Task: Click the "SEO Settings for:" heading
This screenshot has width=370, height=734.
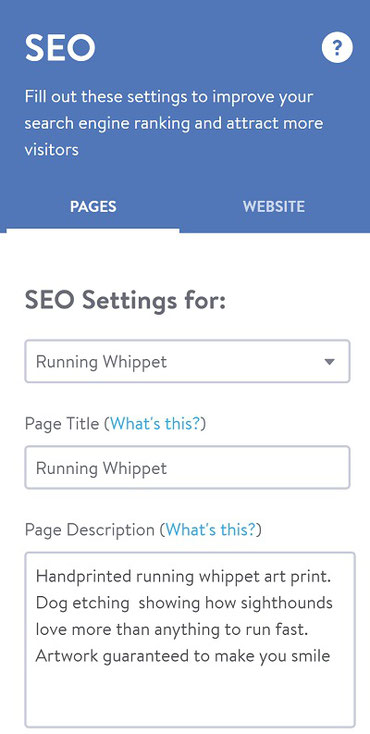Action: 125,301
